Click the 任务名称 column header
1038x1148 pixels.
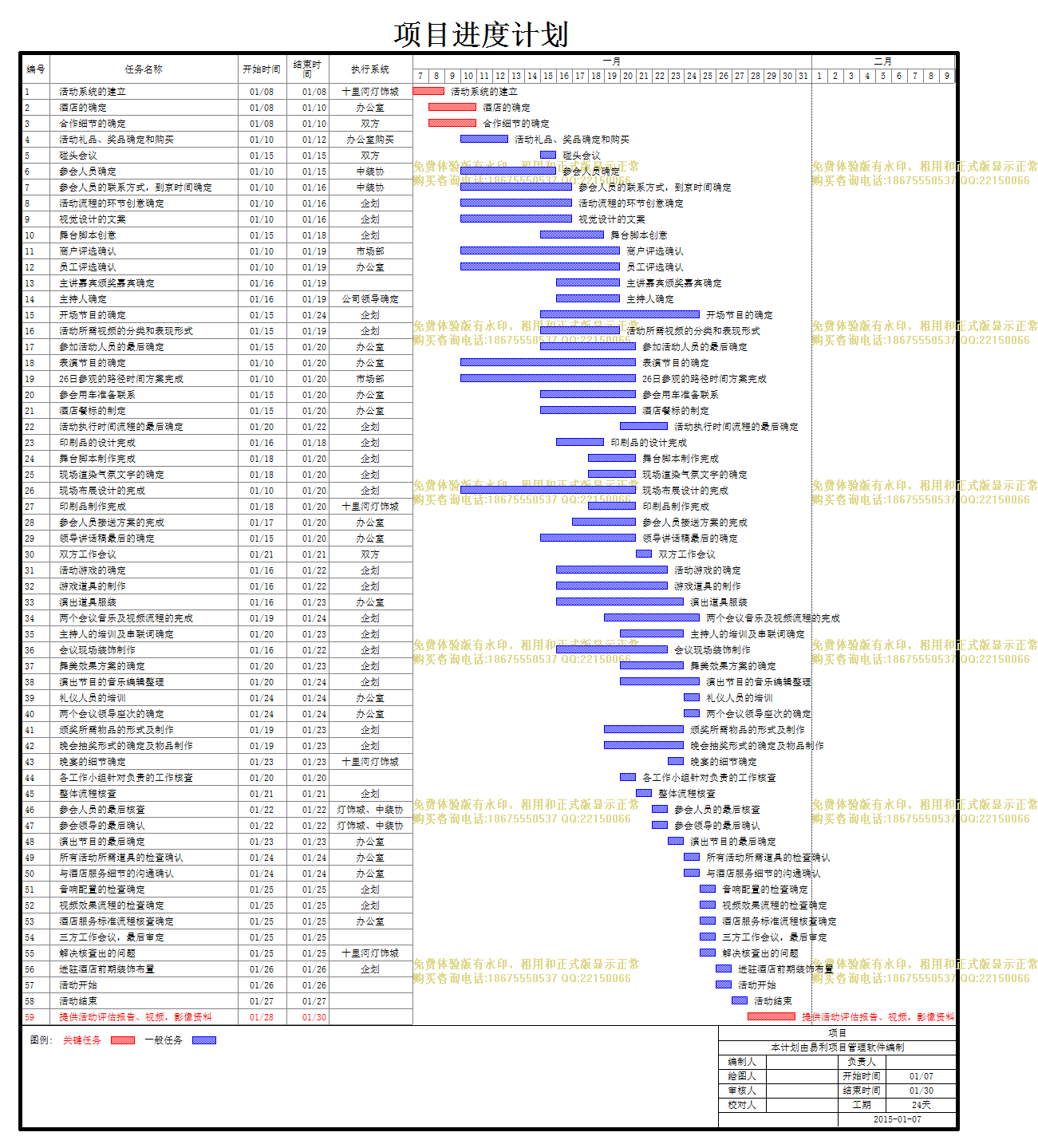pos(144,69)
